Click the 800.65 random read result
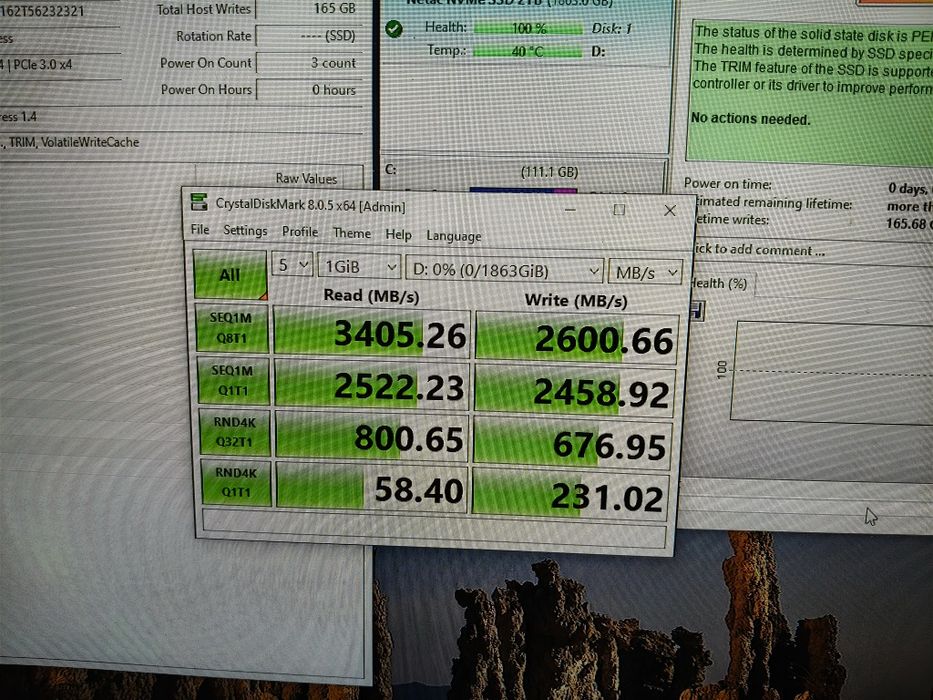Image resolution: width=933 pixels, height=700 pixels. tap(372, 438)
